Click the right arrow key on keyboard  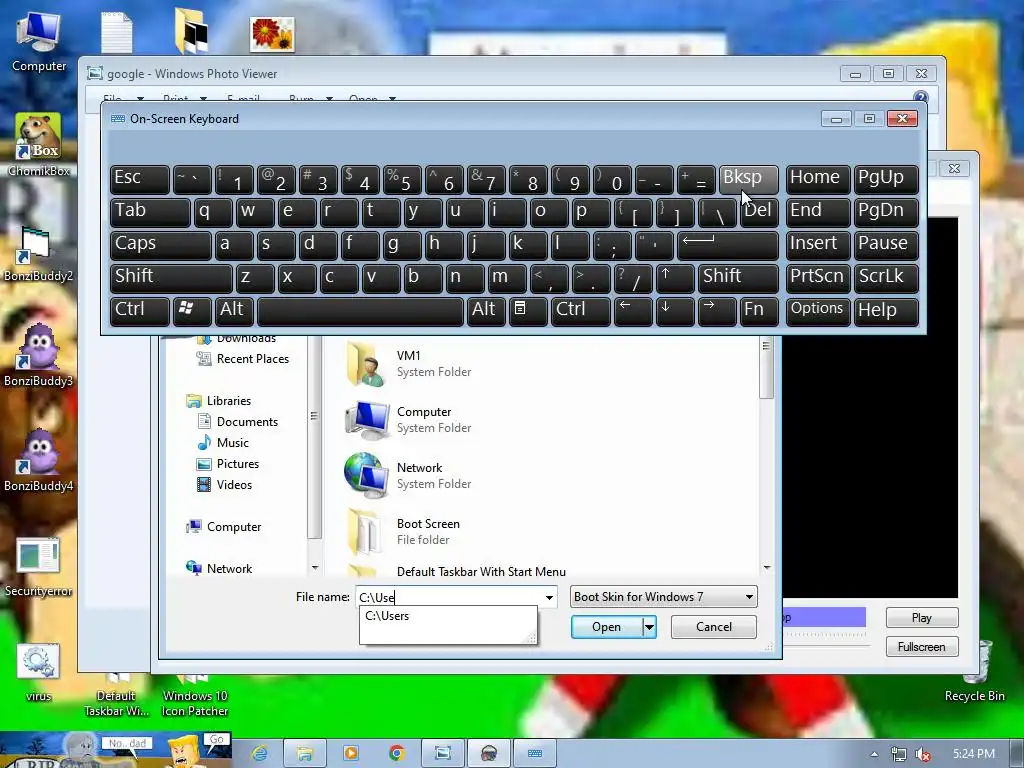716,310
